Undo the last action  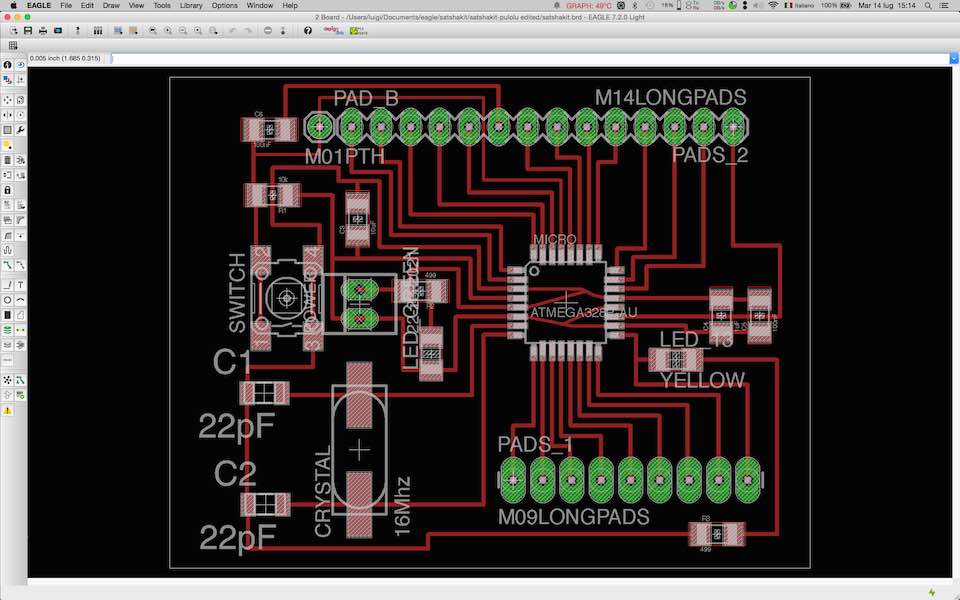[x=233, y=31]
